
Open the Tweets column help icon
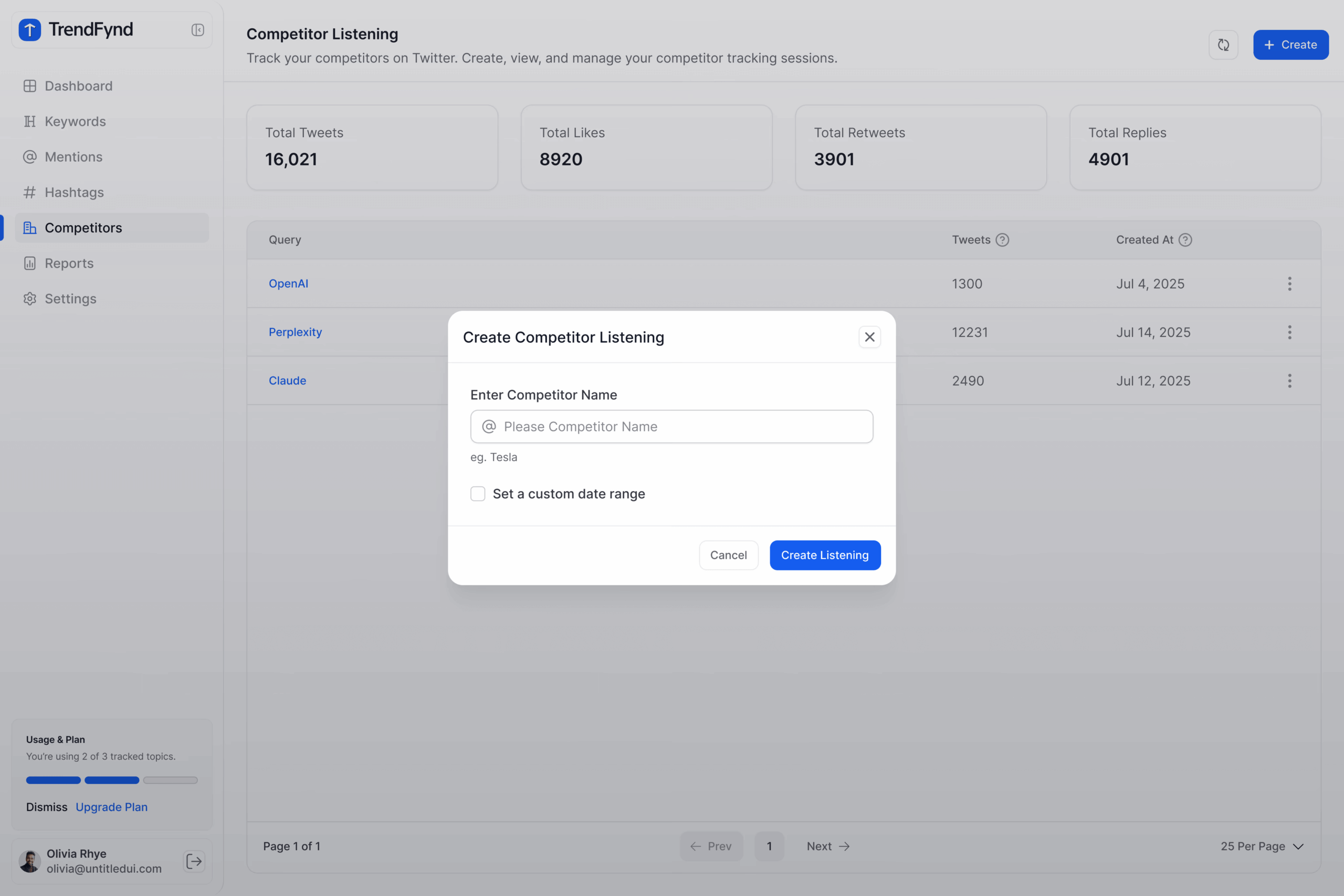1002,240
